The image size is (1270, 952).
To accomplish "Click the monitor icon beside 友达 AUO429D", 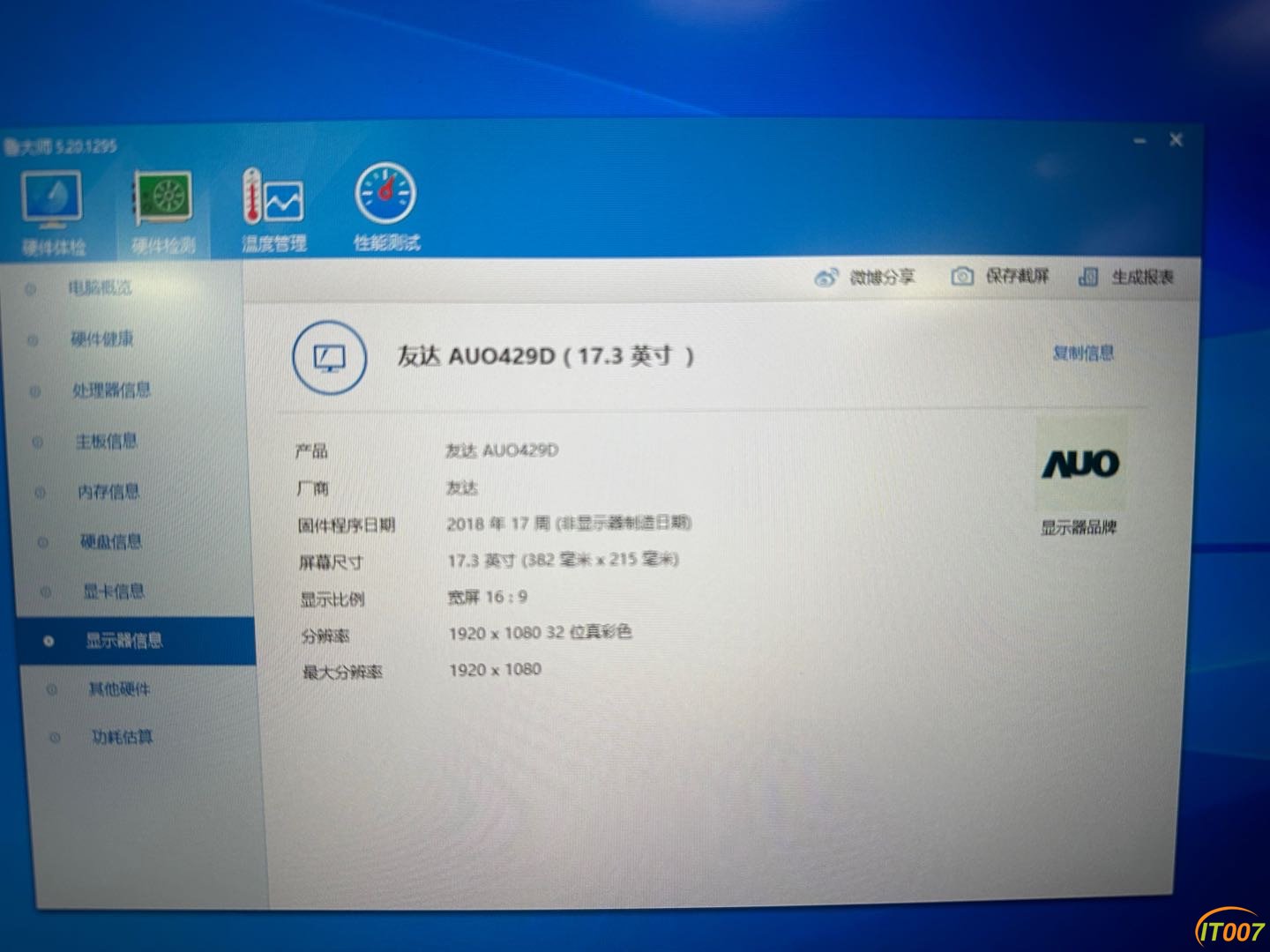I will [329, 358].
